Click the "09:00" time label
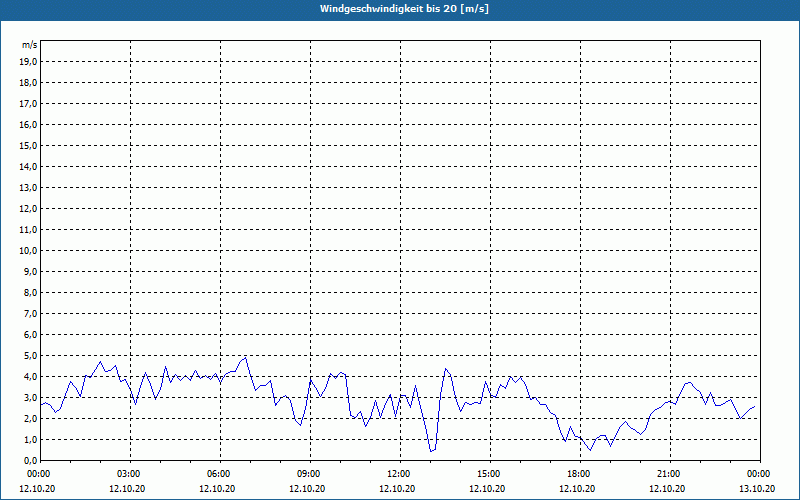Viewport: 800px width, 500px height. point(310,474)
